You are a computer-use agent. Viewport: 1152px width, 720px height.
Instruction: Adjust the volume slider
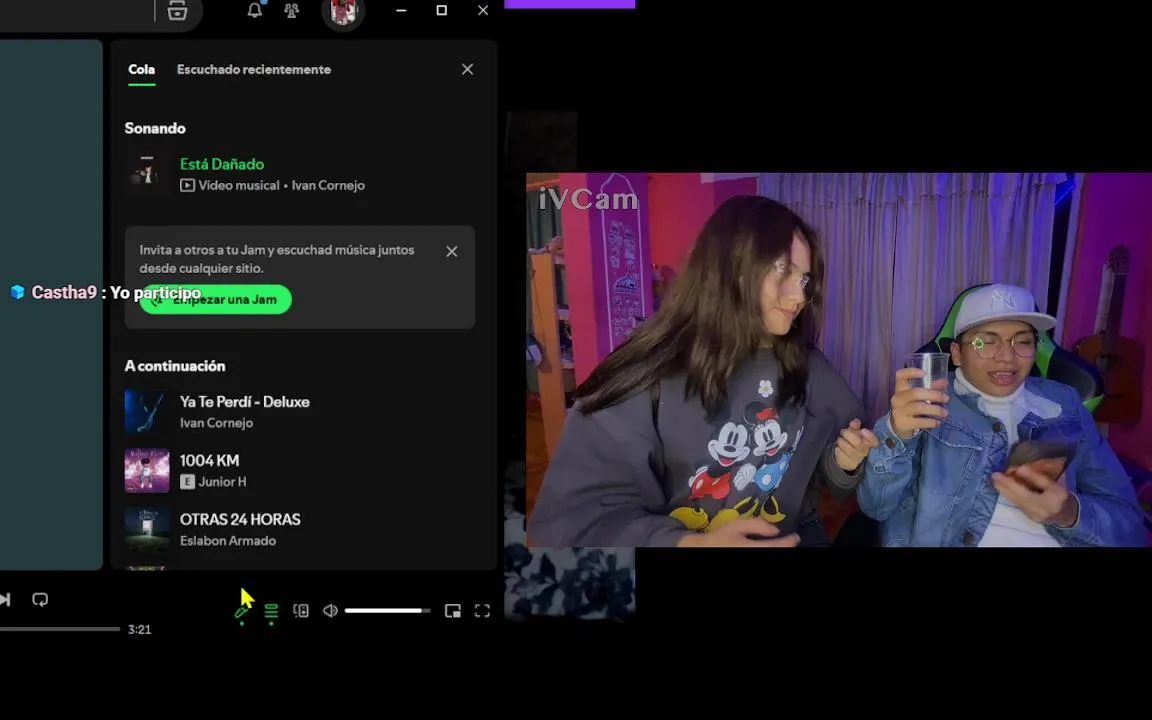pyautogui.click(x=388, y=611)
